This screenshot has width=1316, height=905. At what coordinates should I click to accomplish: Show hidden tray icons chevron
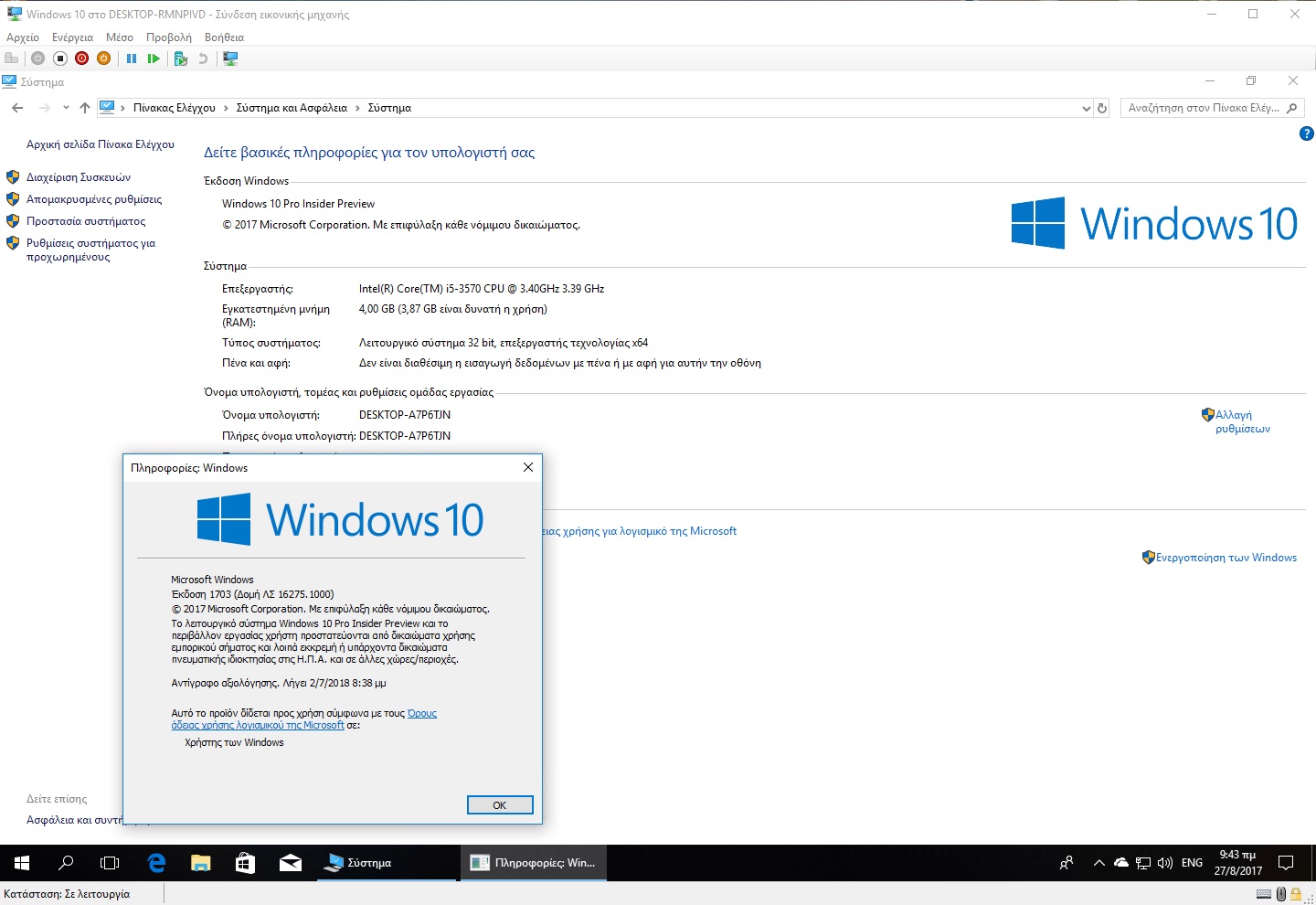coord(1099,863)
